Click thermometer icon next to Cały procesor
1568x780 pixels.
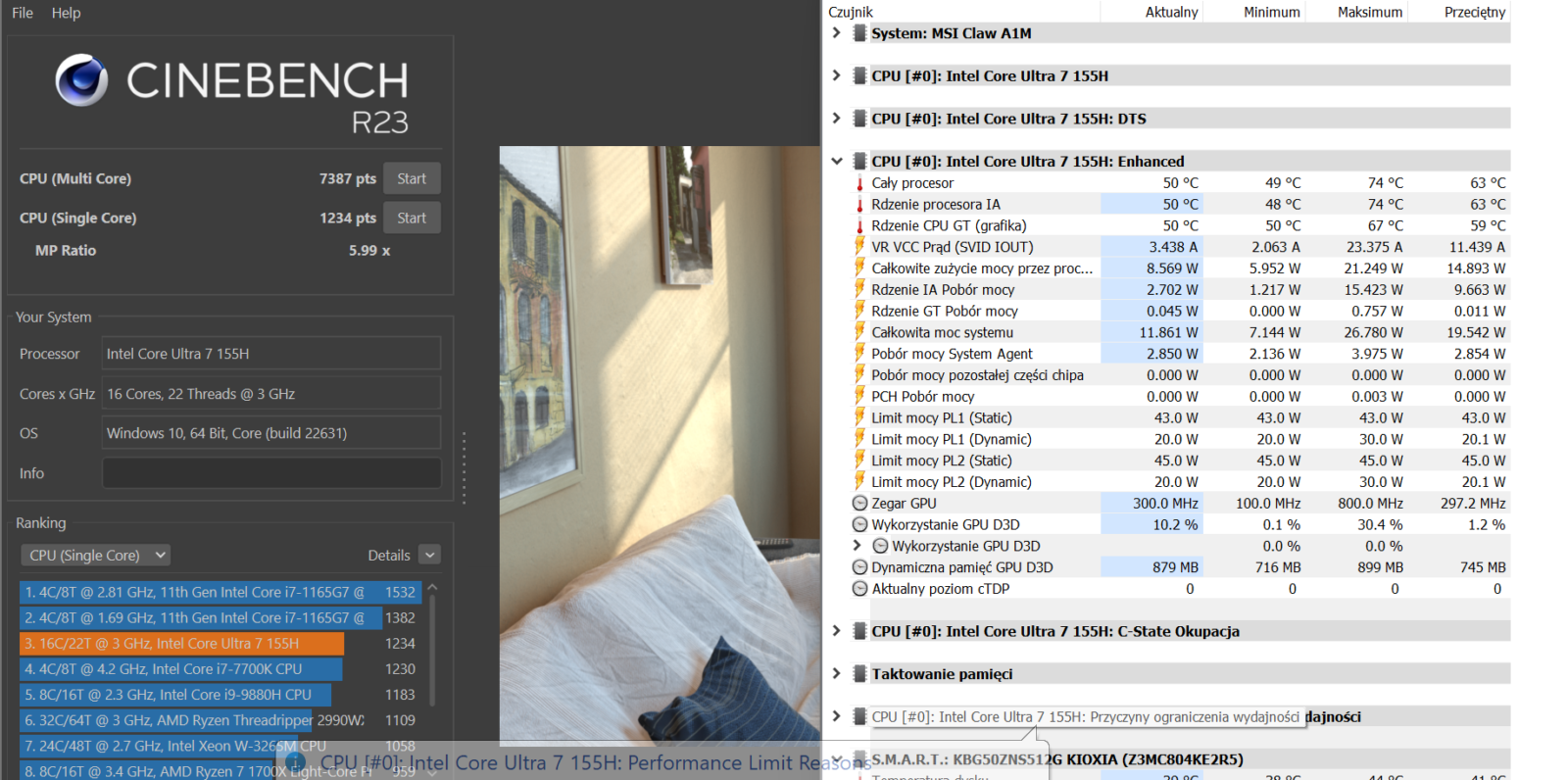859,183
